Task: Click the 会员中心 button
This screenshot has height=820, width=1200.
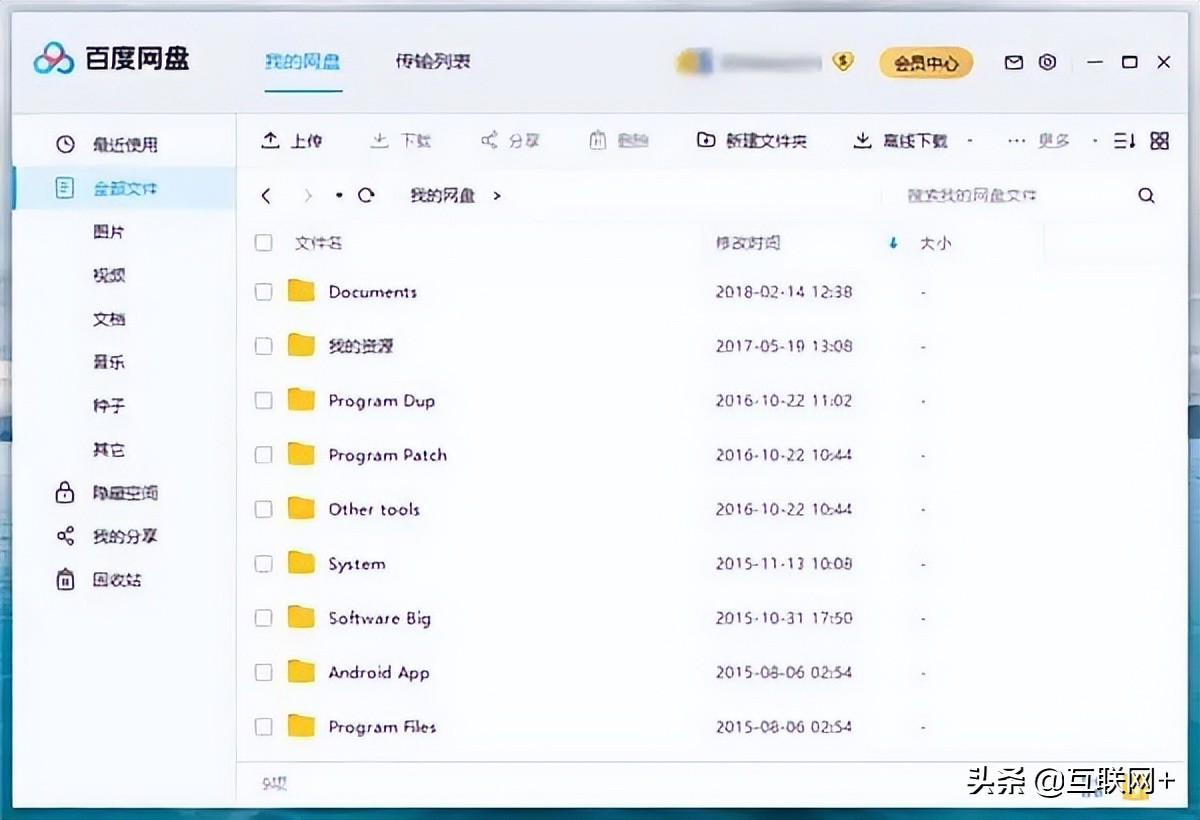Action: [925, 62]
